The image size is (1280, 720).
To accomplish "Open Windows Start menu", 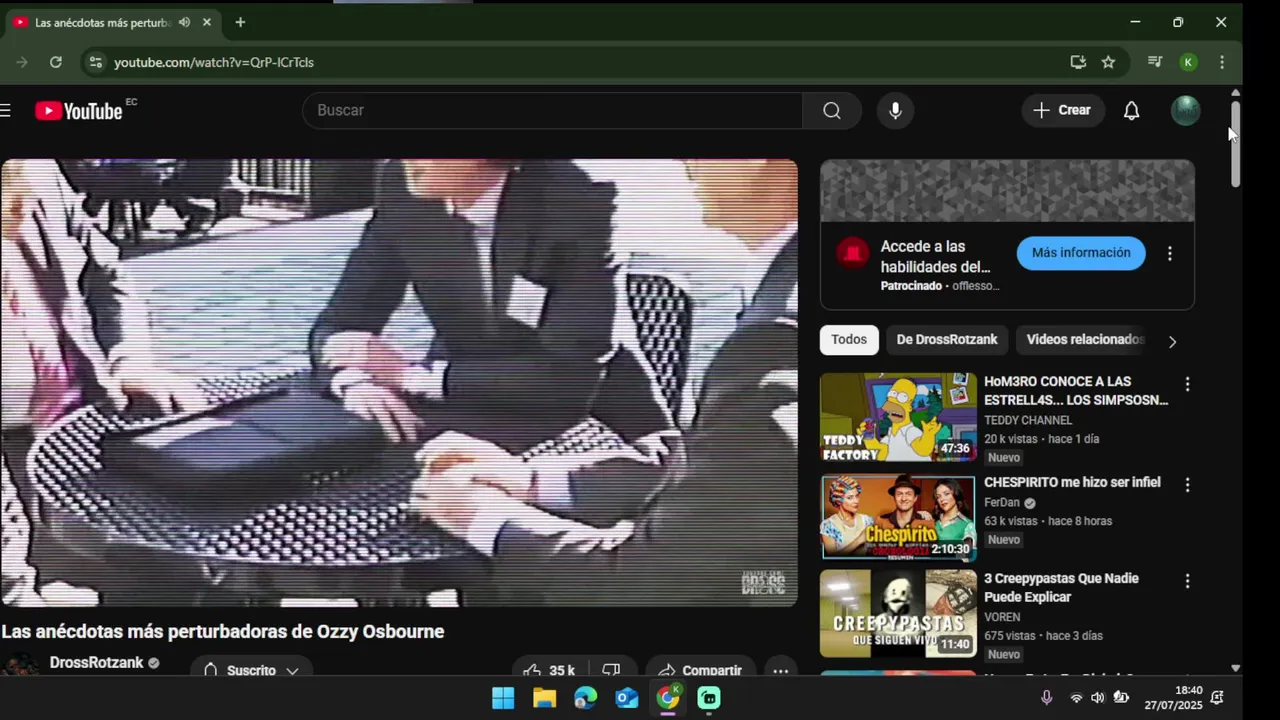I will tap(503, 698).
